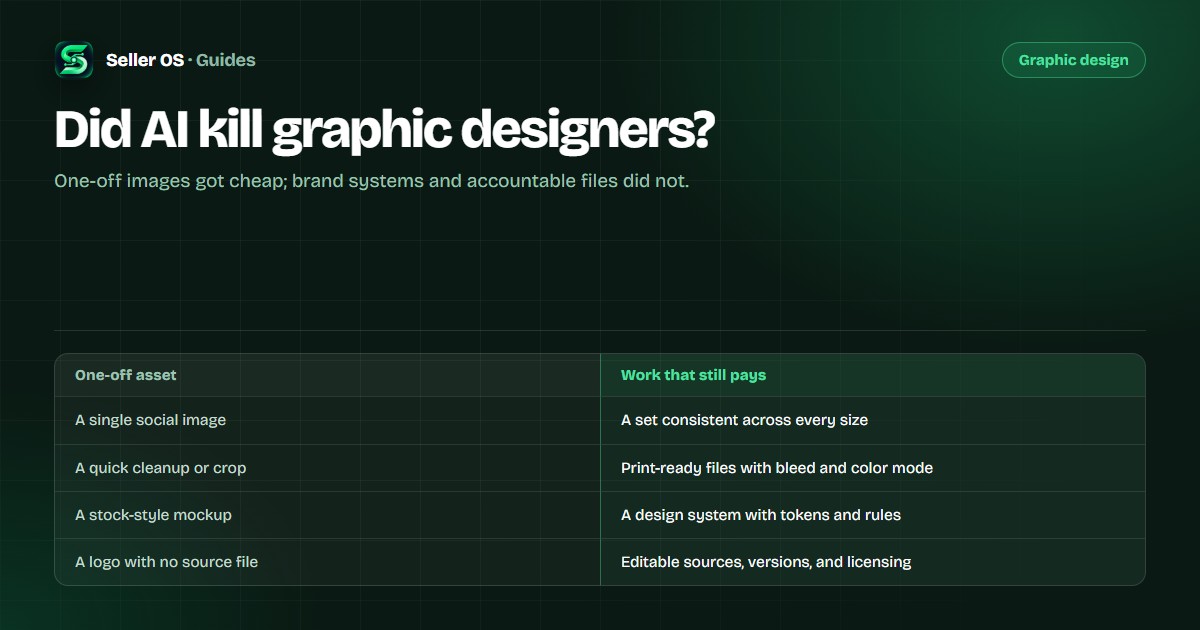Open the Guides section link
This screenshot has width=1200, height=630.
pos(226,60)
